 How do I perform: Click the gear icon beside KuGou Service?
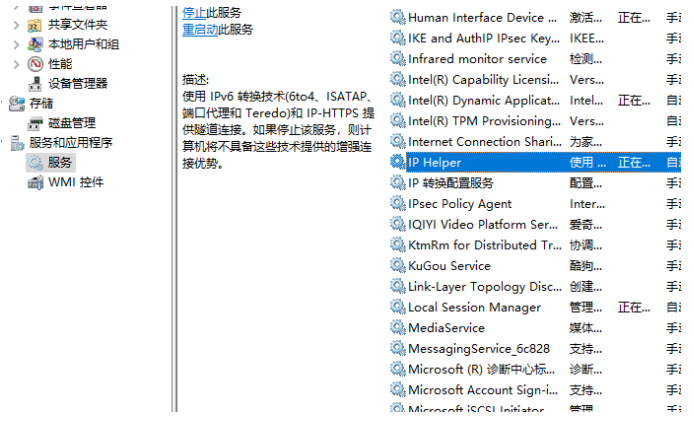(x=398, y=266)
